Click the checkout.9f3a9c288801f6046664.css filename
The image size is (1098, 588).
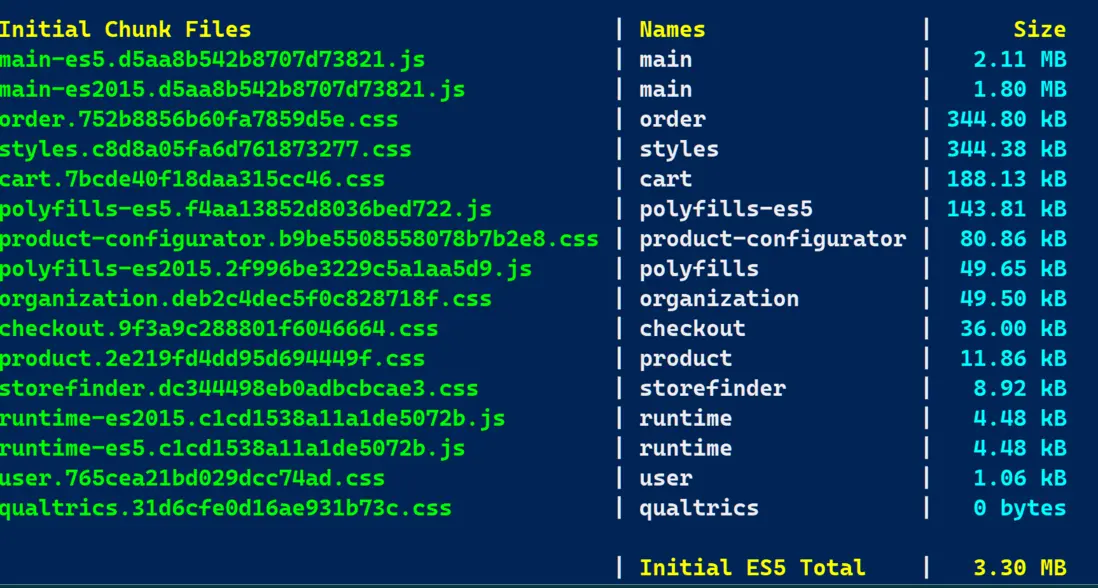tap(219, 329)
